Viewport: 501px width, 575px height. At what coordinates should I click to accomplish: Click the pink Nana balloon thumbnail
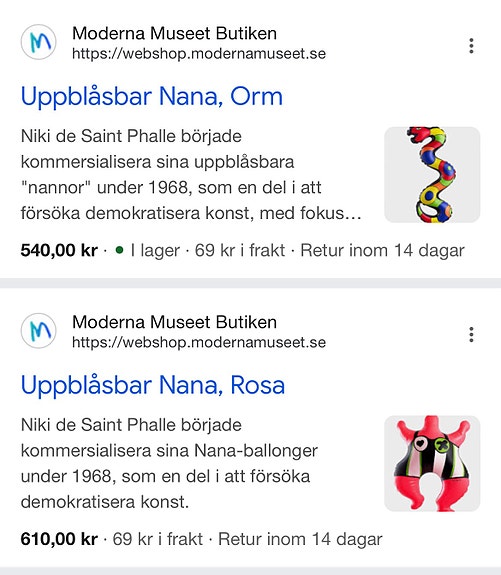432,463
